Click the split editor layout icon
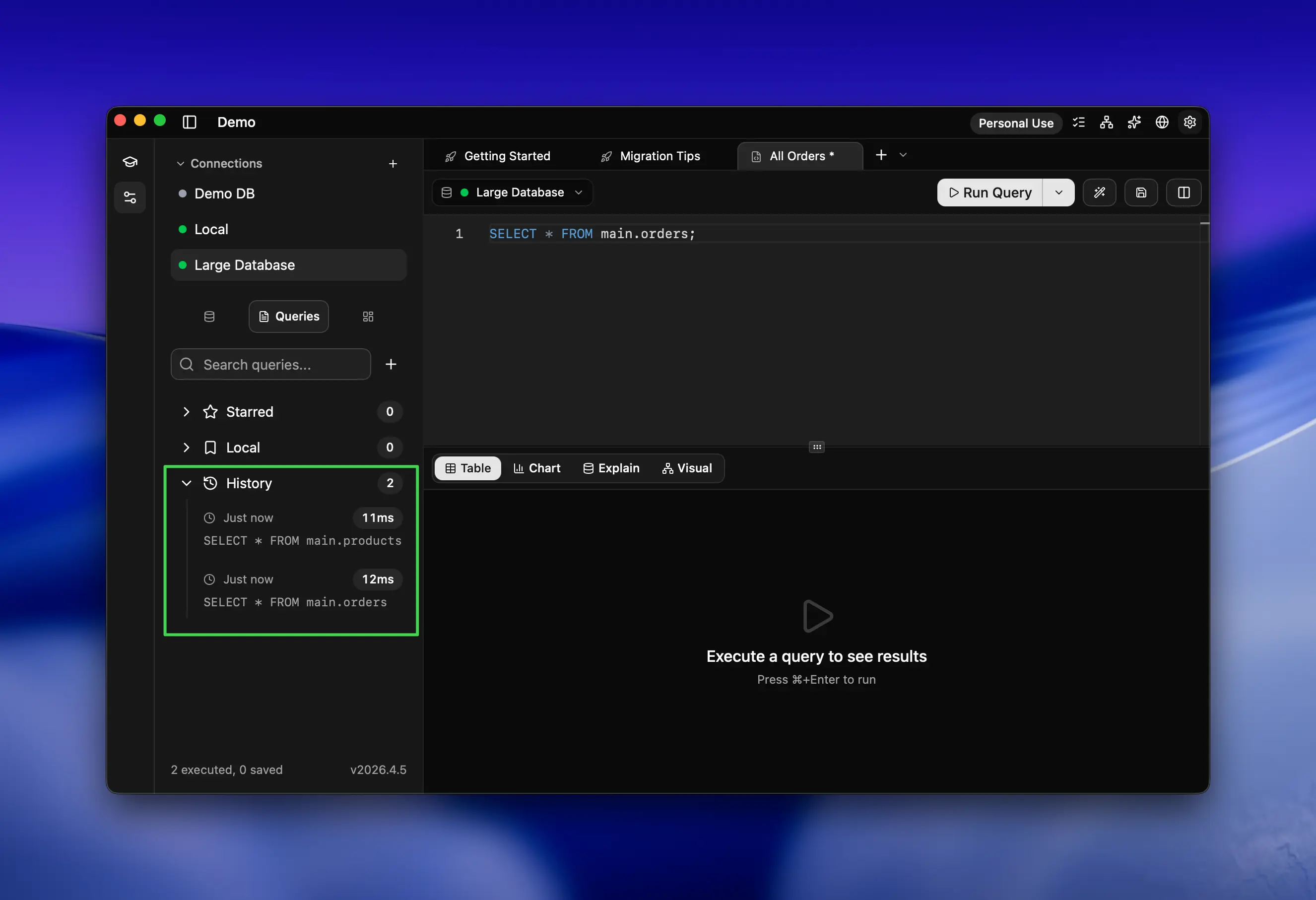This screenshot has height=900, width=1316. (x=1184, y=193)
